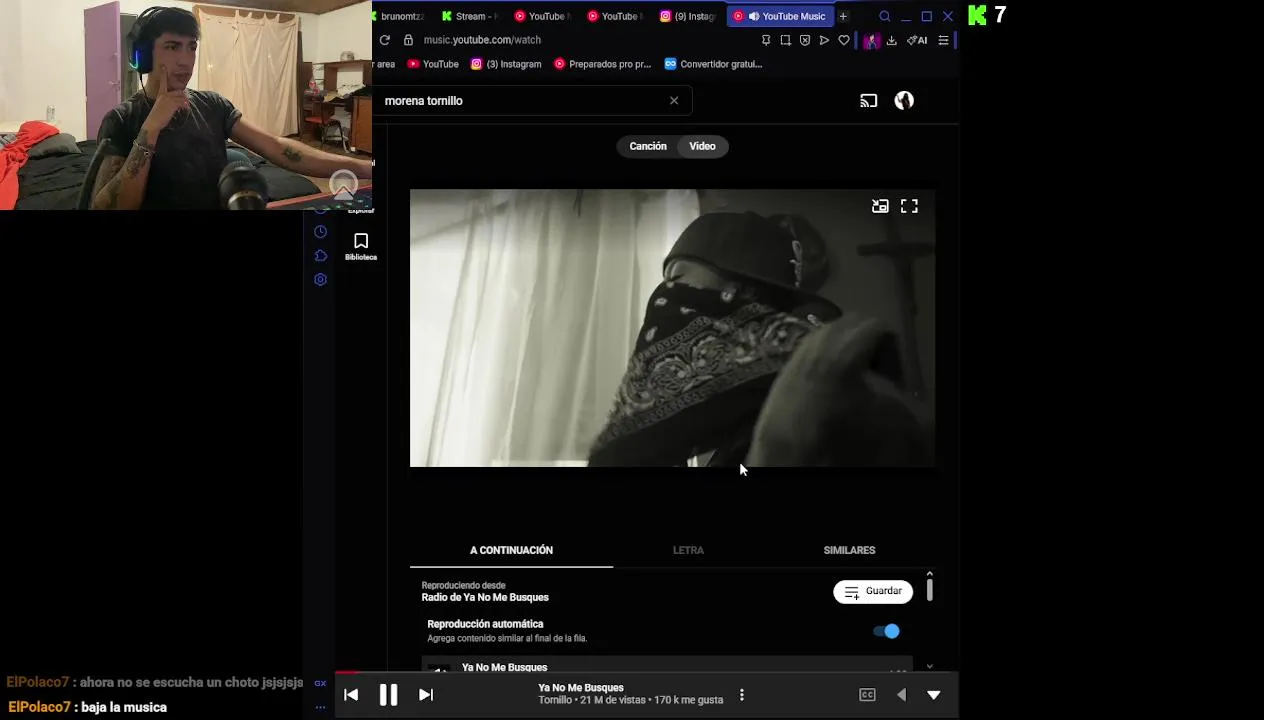This screenshot has height=720, width=1264.
Task: Switch to the SIMILARES tab
Action: pos(849,550)
